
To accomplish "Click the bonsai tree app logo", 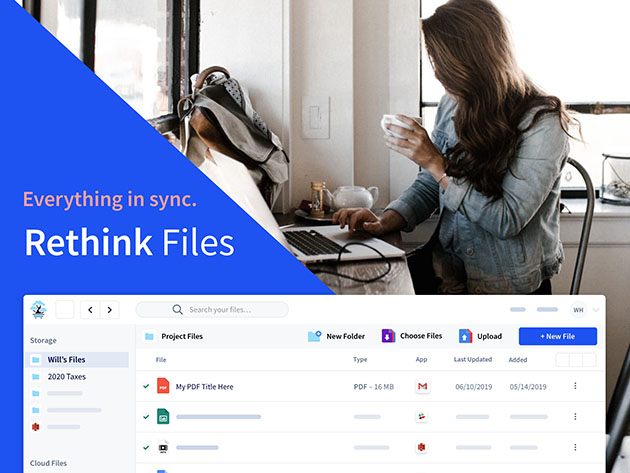I will 39,310.
